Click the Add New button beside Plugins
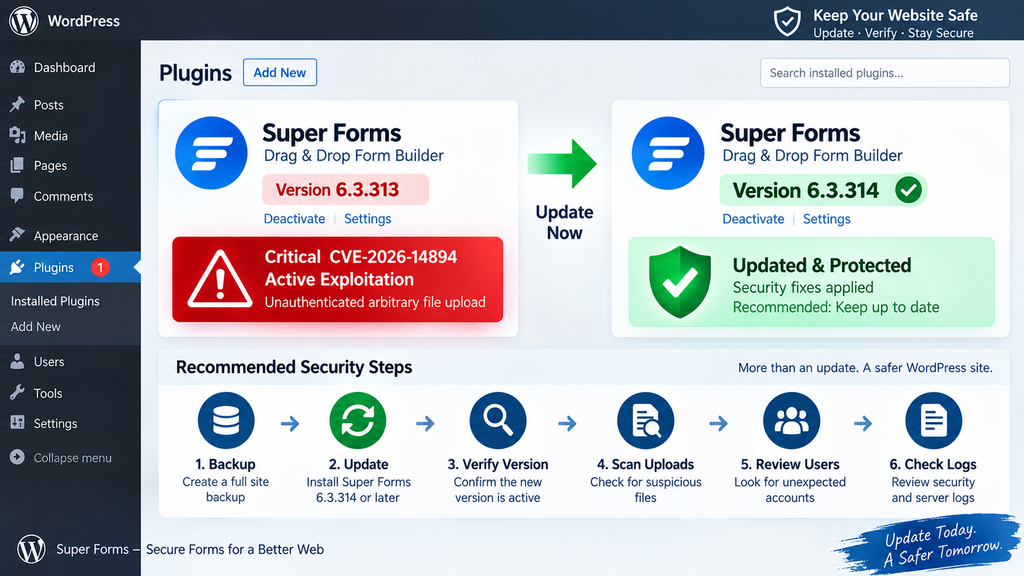 coord(280,72)
